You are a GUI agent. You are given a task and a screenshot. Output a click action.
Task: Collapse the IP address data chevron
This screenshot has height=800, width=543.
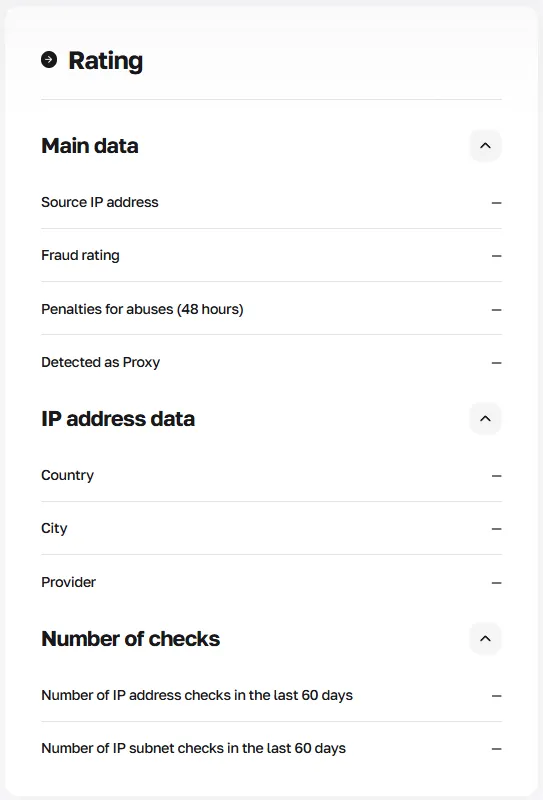click(485, 419)
